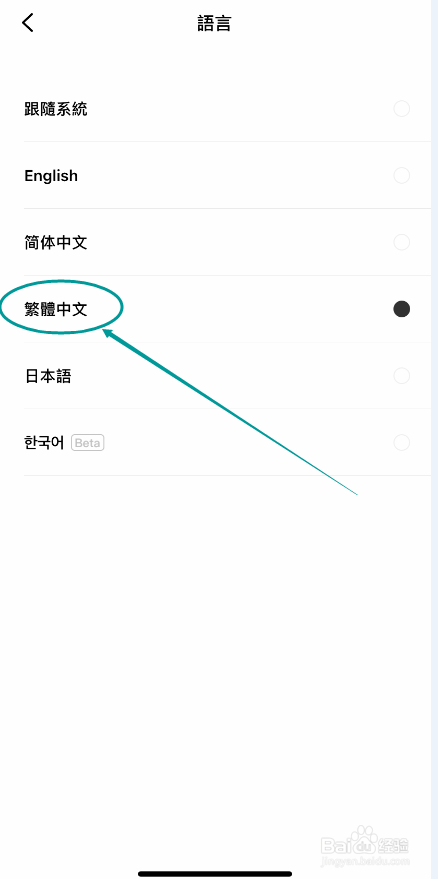
Task: Choose the English language label
Action: click(51, 175)
